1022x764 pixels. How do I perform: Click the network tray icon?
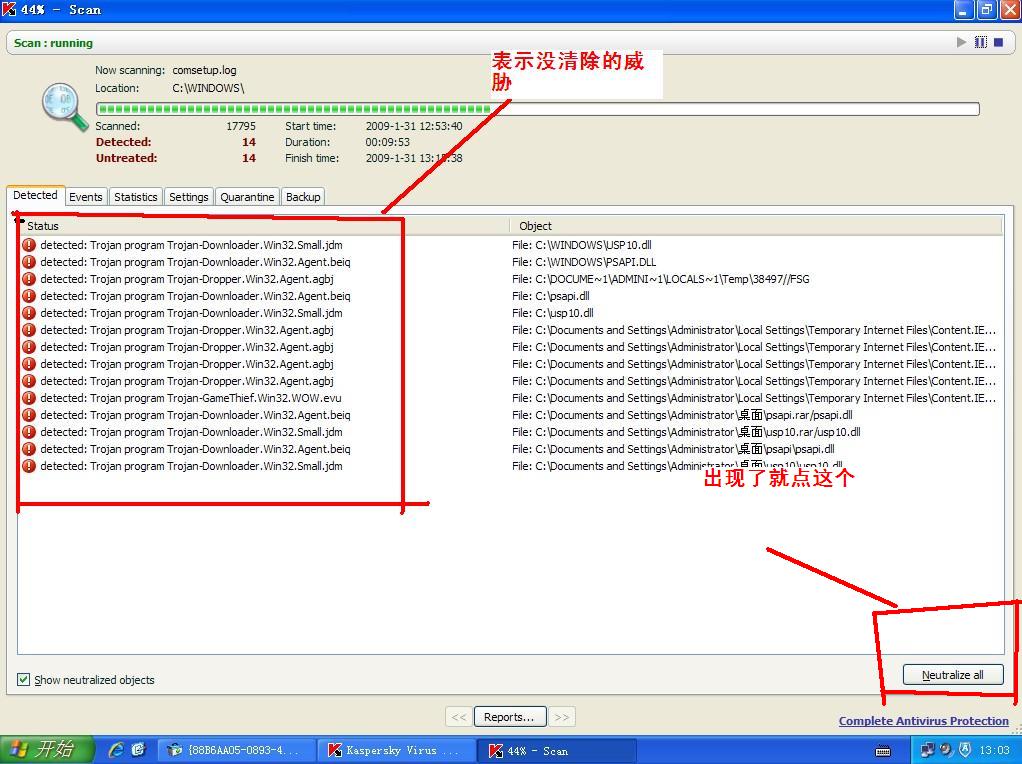coord(927,750)
